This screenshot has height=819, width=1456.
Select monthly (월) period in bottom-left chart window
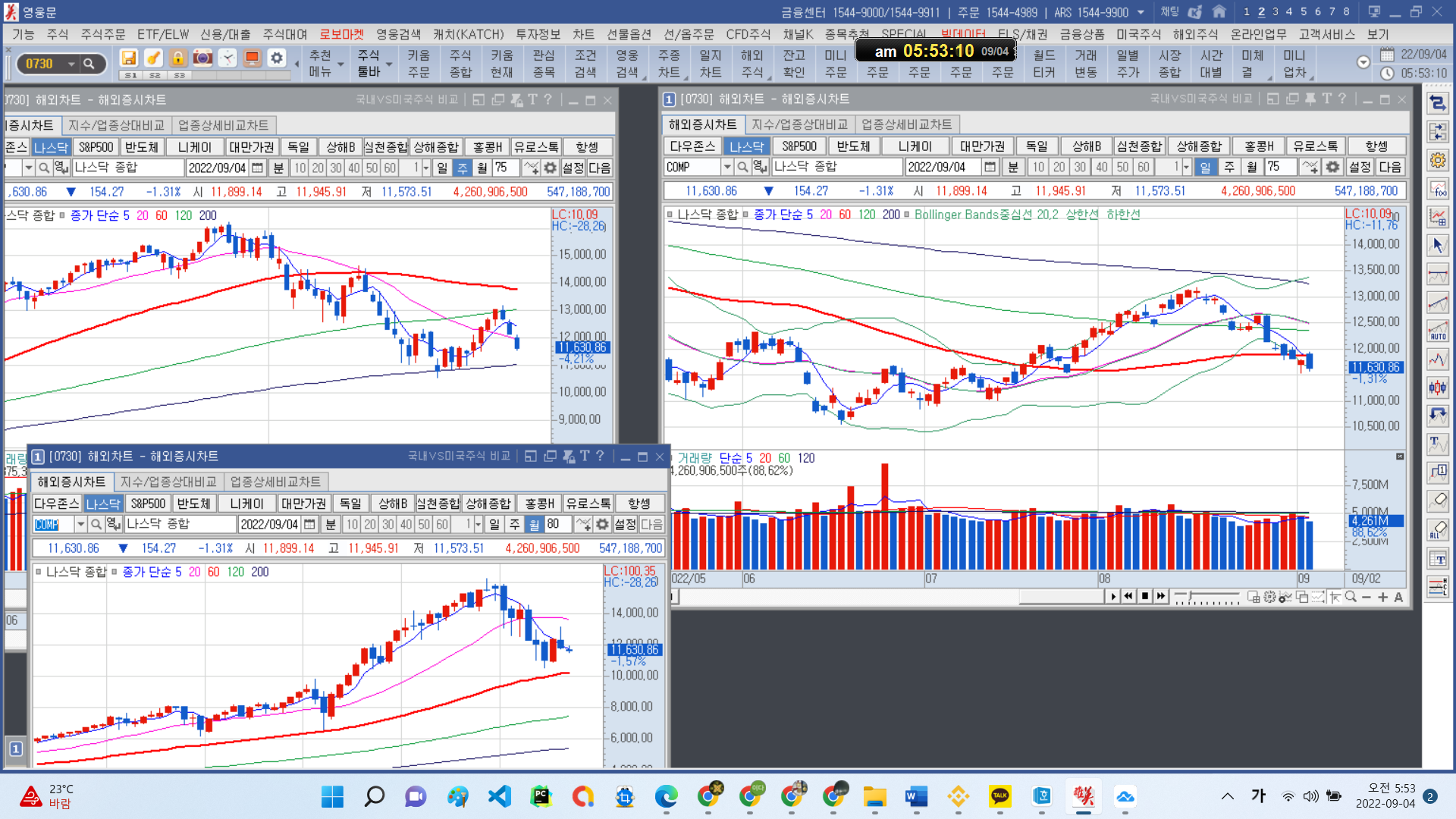coord(534,524)
